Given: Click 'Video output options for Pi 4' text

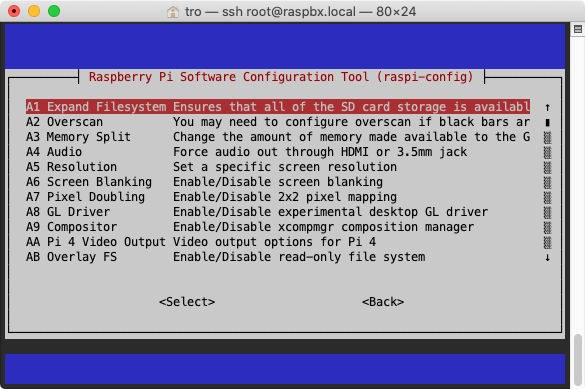Looking at the screenshot, I should click(275, 242).
